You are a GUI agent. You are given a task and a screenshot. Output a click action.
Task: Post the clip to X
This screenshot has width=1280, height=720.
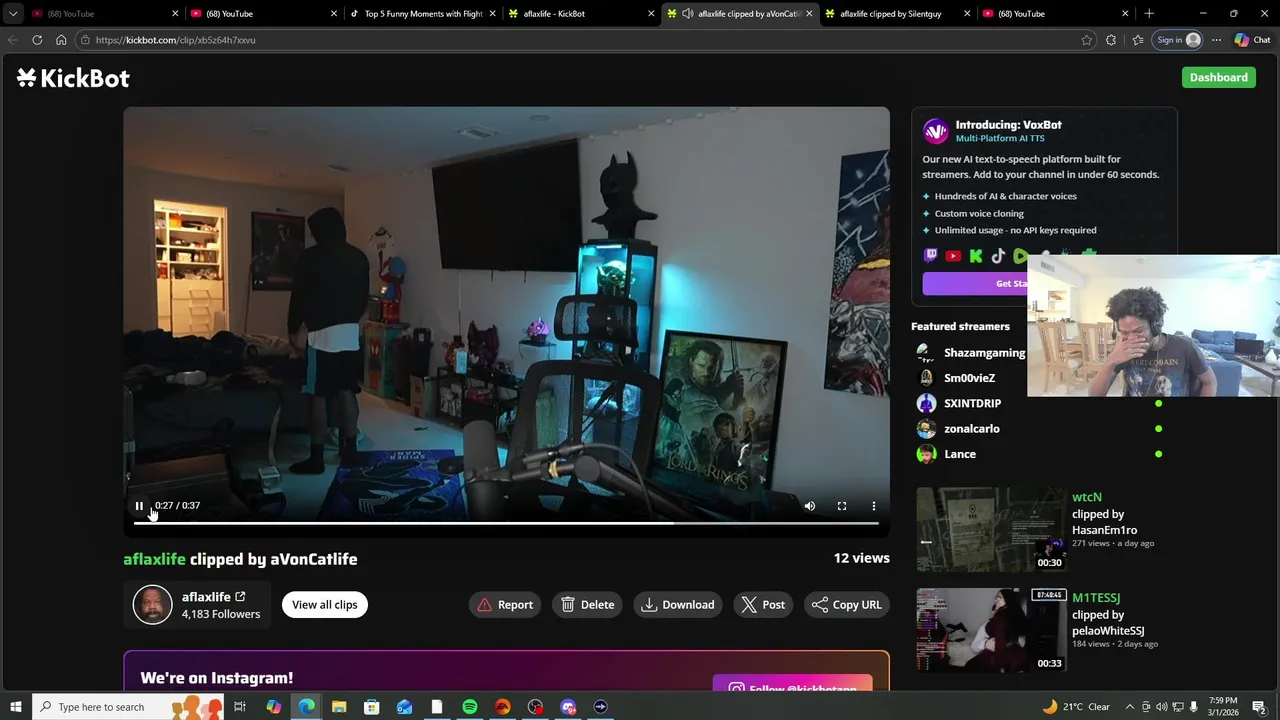pos(764,604)
